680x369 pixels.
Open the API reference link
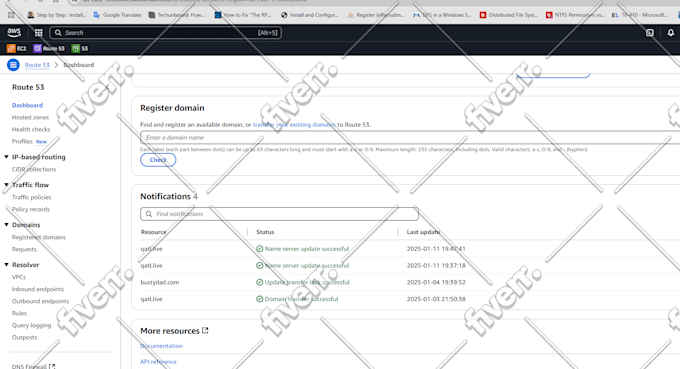click(x=158, y=362)
